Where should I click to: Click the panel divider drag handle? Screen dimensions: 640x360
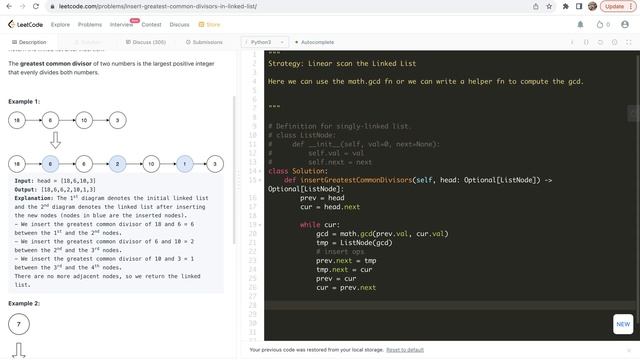click(238, 180)
